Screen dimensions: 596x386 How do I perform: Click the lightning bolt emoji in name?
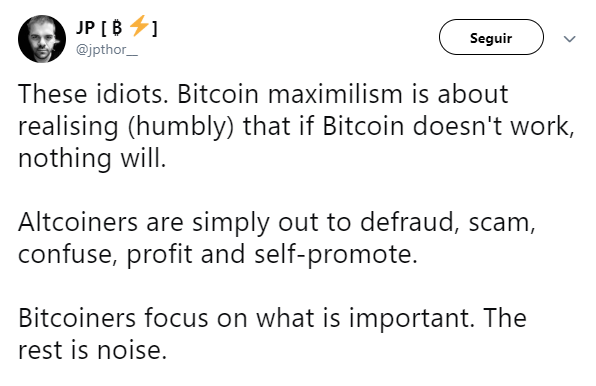click(139, 26)
